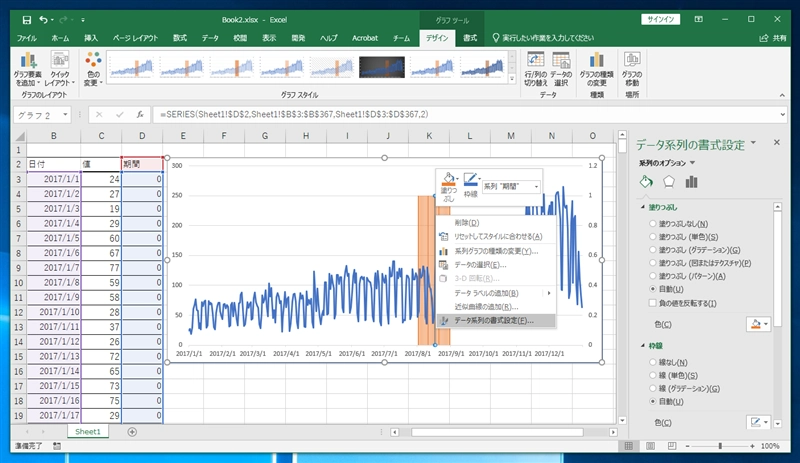
Task: Click the formula bar confirm checkmark icon
Action: (119, 115)
